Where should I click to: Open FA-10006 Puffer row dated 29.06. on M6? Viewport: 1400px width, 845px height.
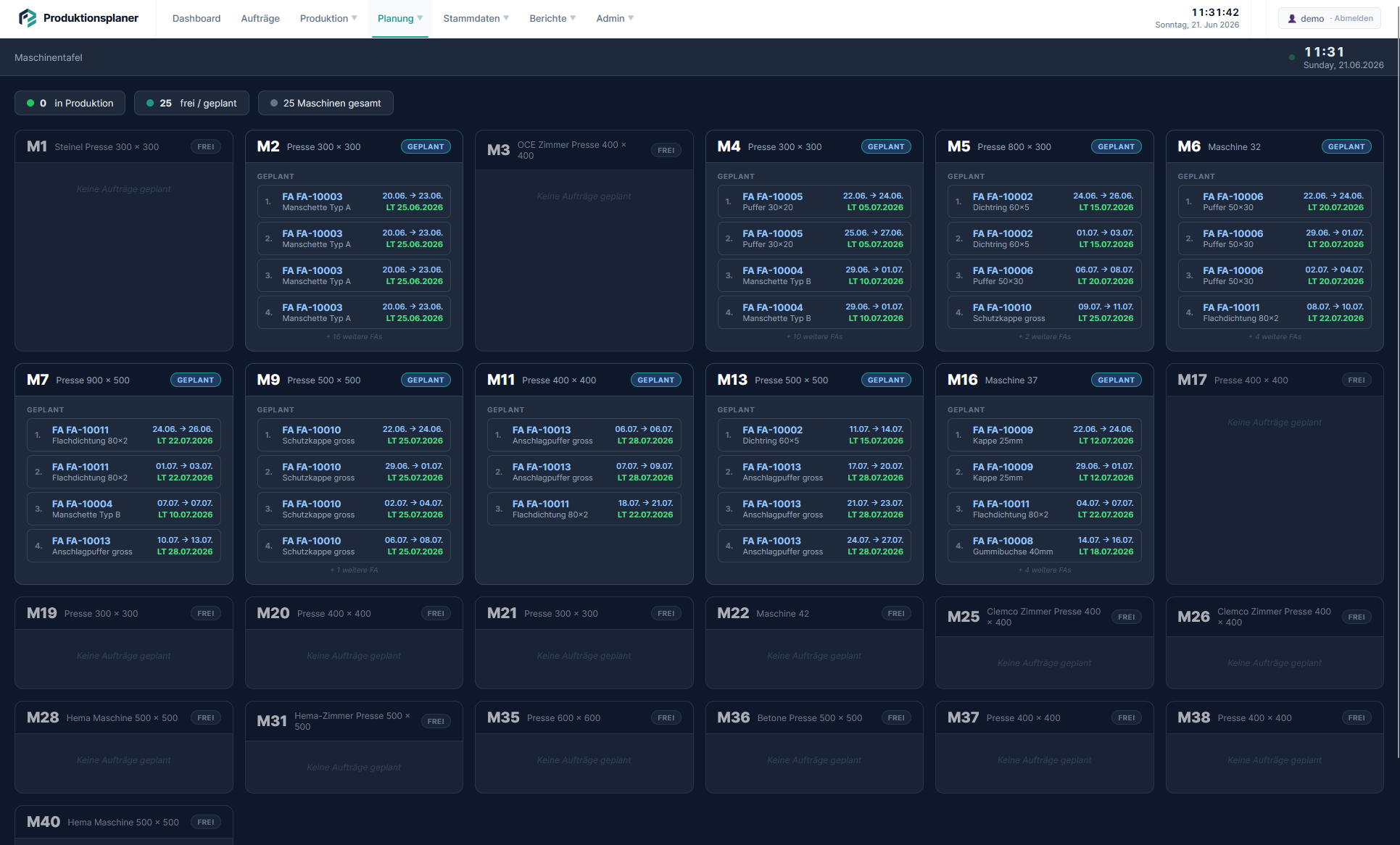pos(1275,238)
